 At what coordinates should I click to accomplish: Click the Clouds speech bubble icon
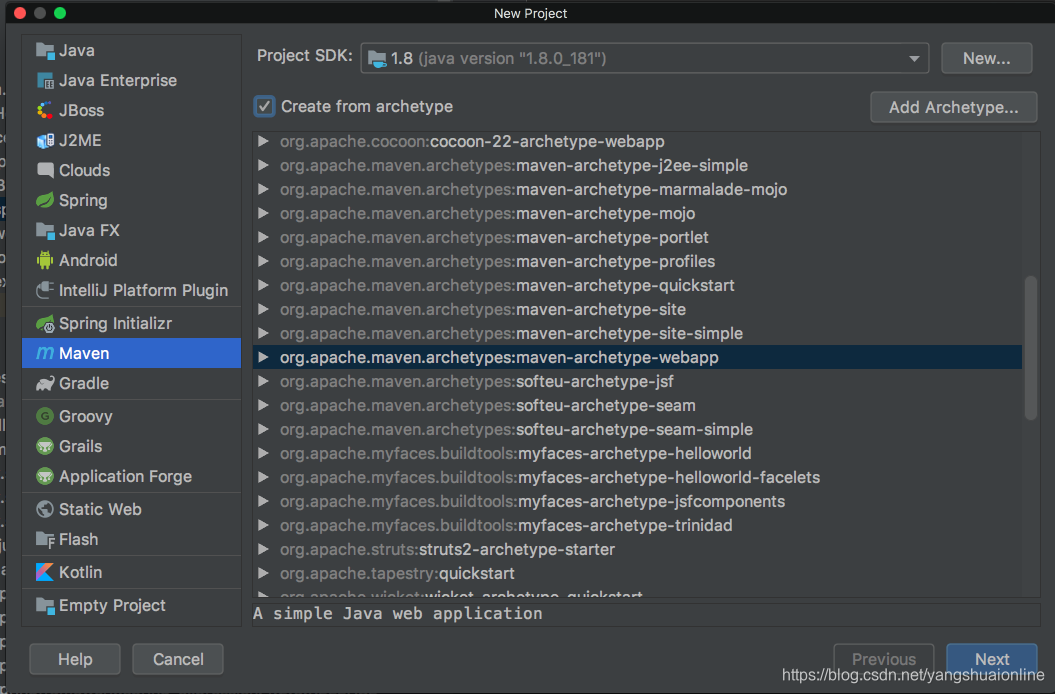45,170
